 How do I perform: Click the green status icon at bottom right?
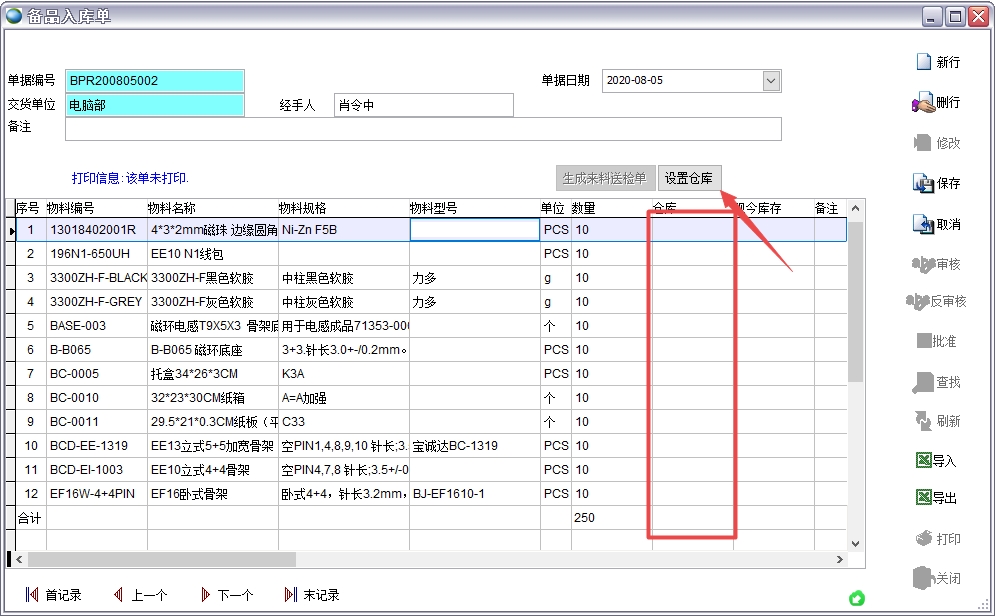(x=857, y=598)
